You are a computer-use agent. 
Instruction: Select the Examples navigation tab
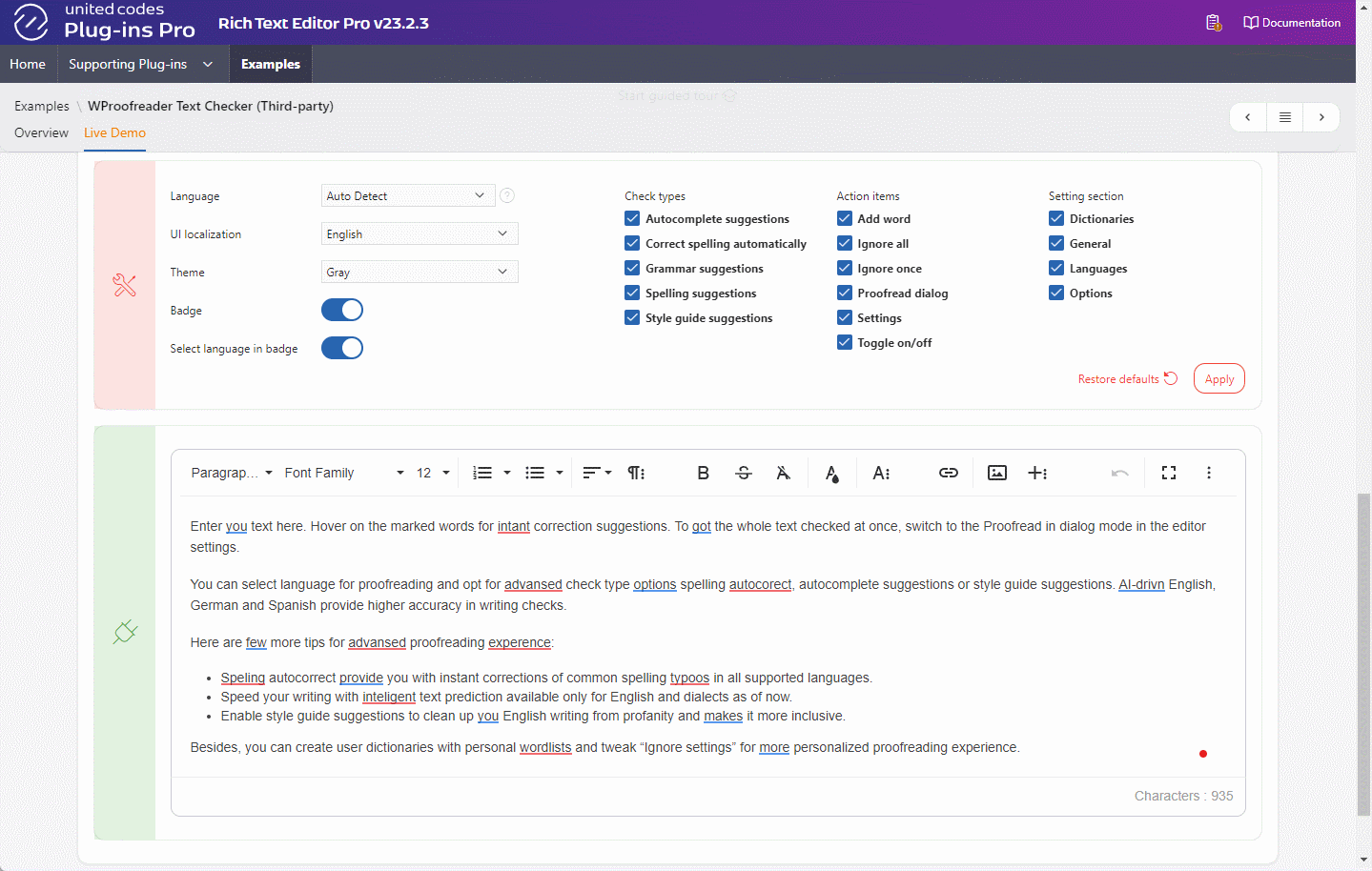[271, 64]
